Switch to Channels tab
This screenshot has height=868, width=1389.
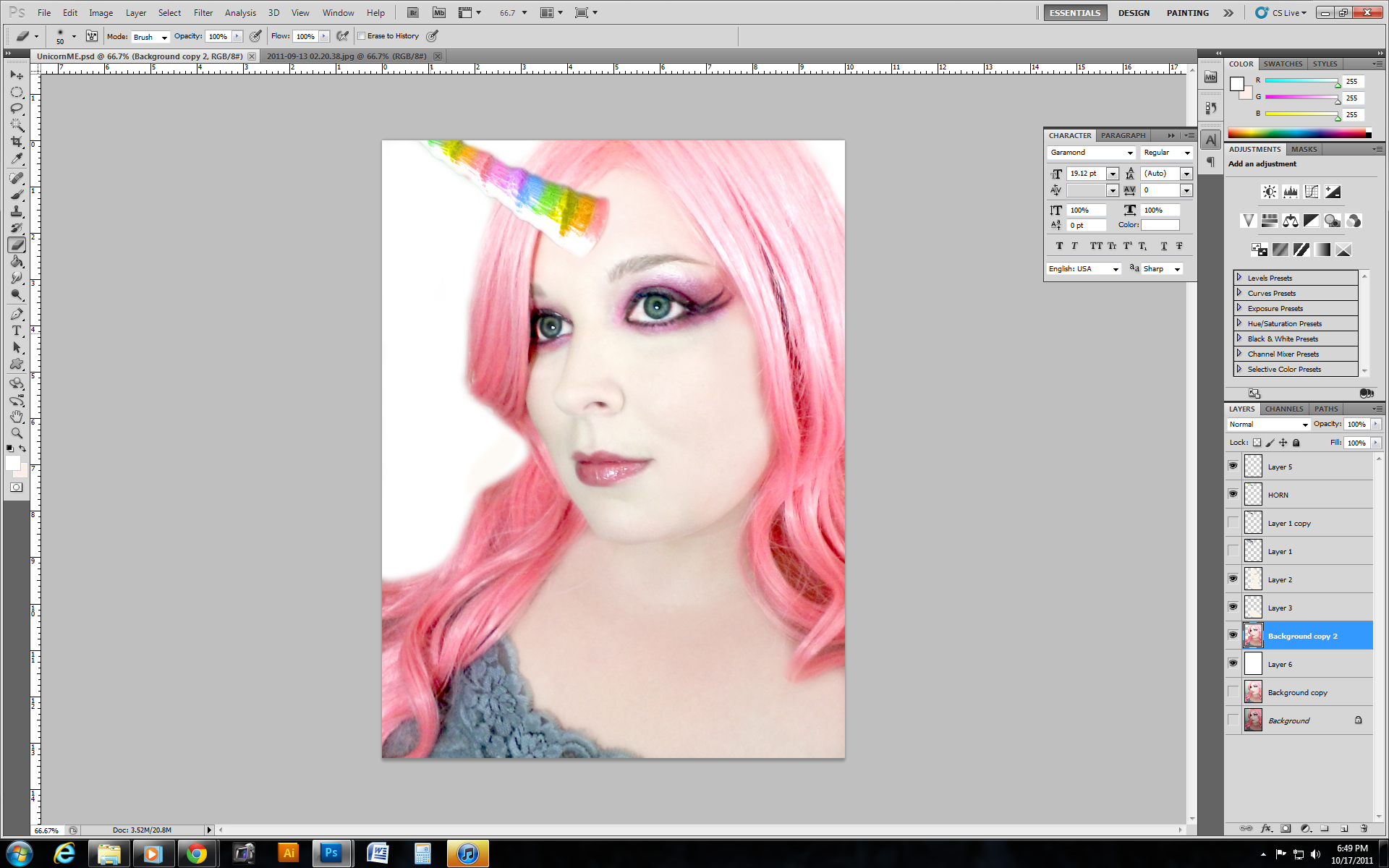click(x=1284, y=409)
